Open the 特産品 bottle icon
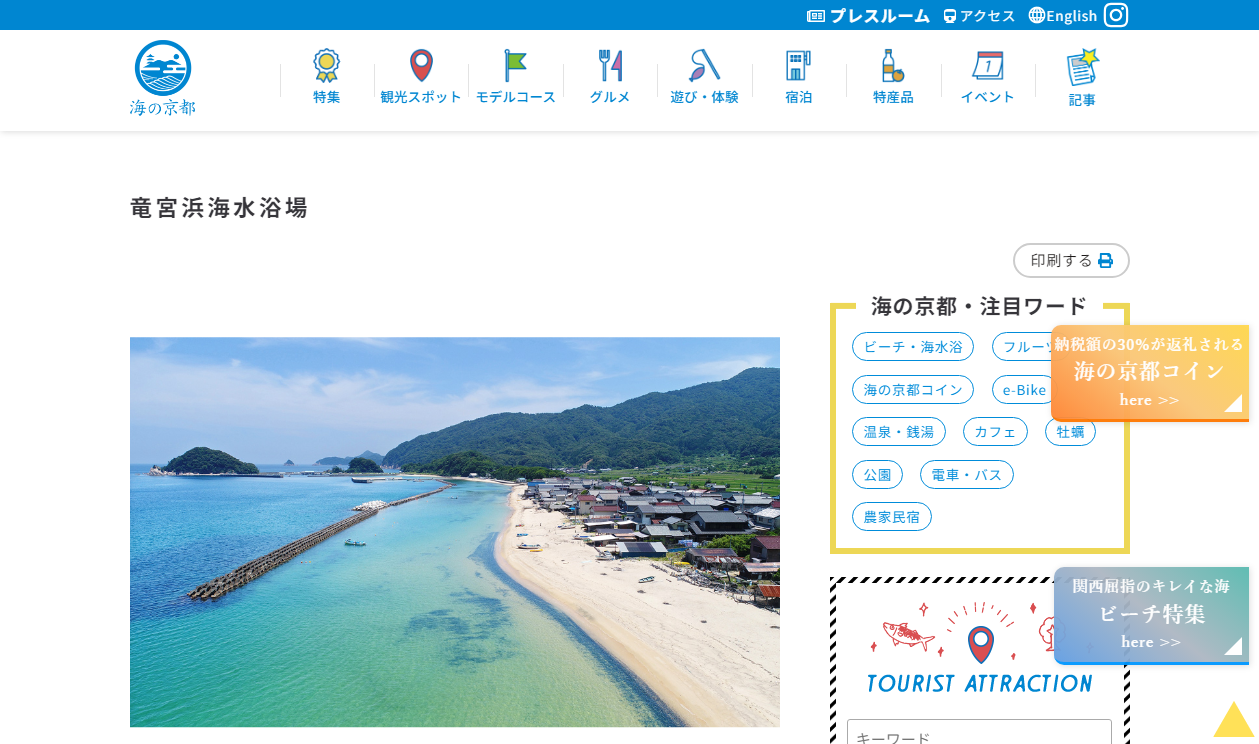Viewport: 1259px width, 744px height. coord(892,66)
